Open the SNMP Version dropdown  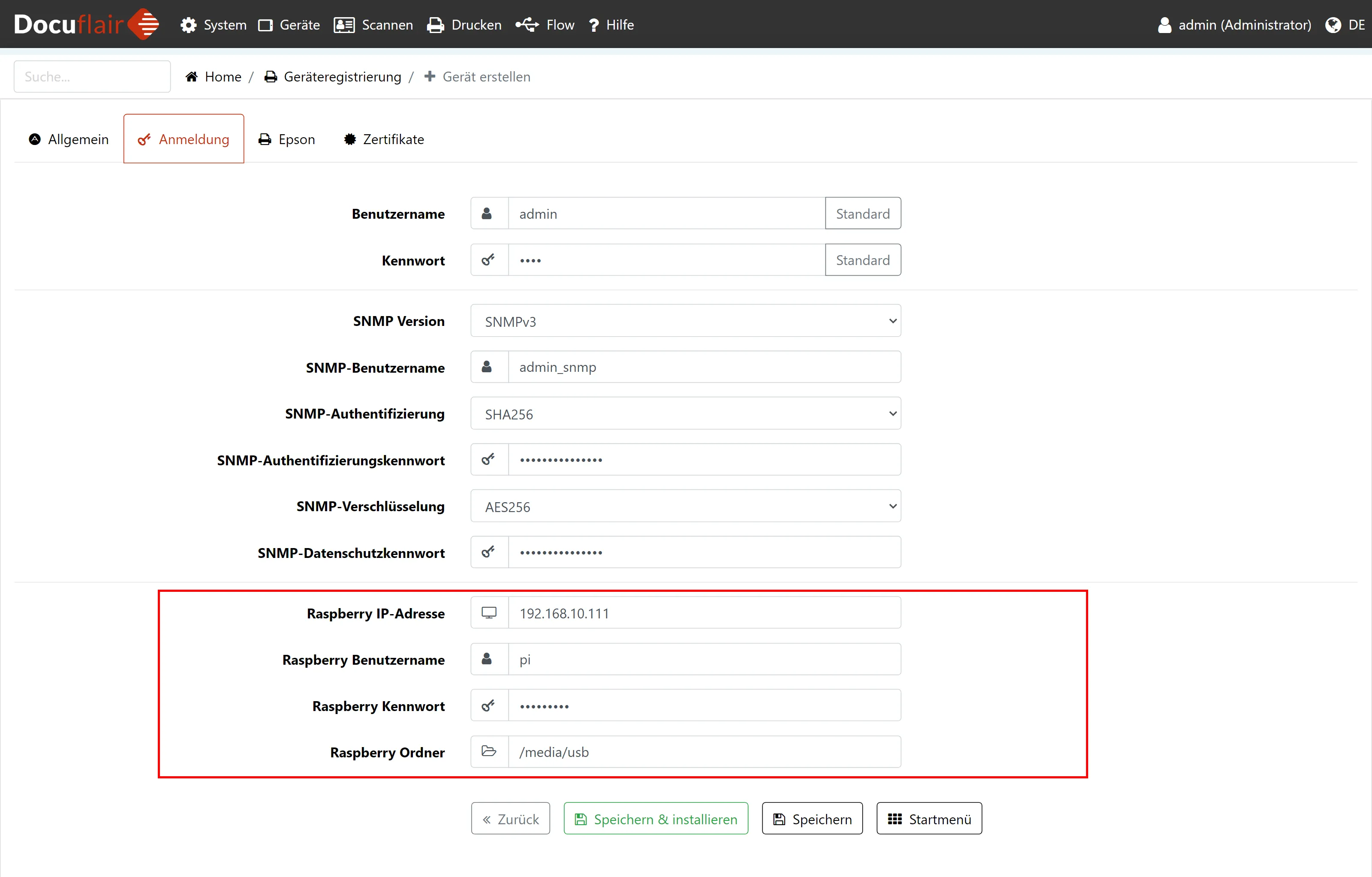click(686, 321)
